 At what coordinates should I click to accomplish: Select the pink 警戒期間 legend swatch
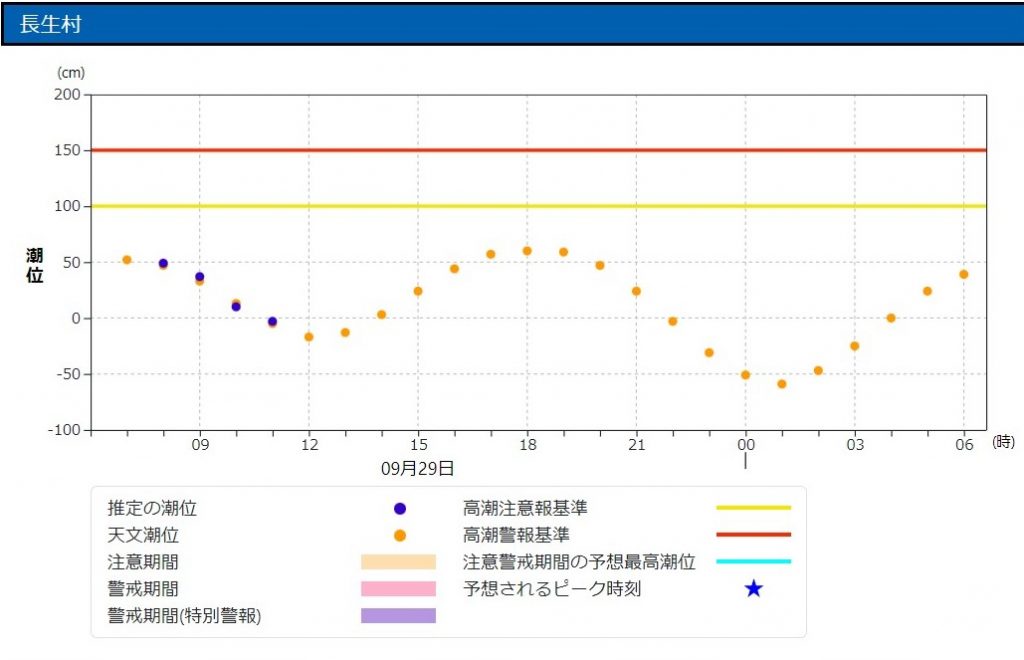pos(398,589)
